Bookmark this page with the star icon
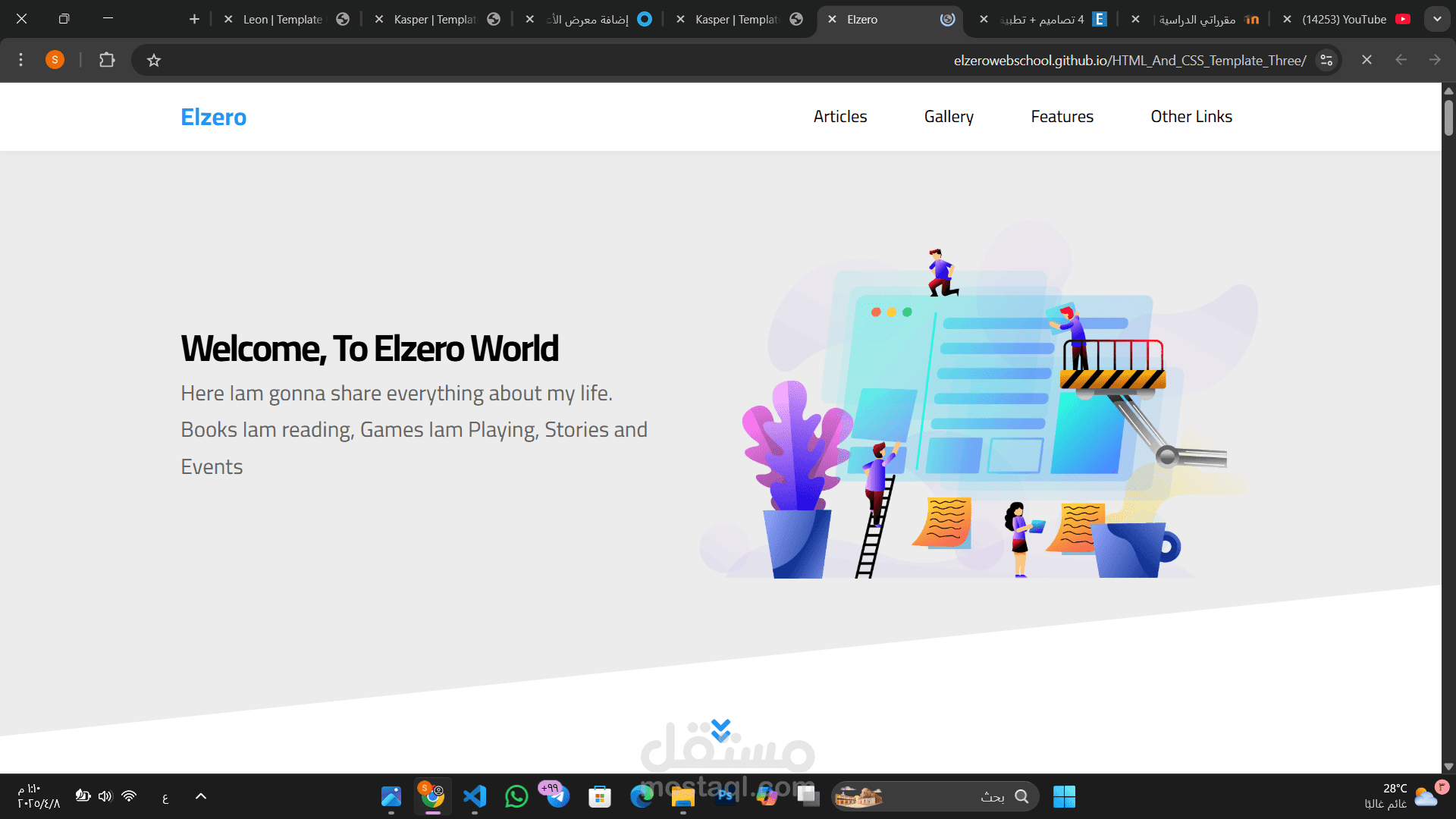1456x819 pixels. click(154, 60)
